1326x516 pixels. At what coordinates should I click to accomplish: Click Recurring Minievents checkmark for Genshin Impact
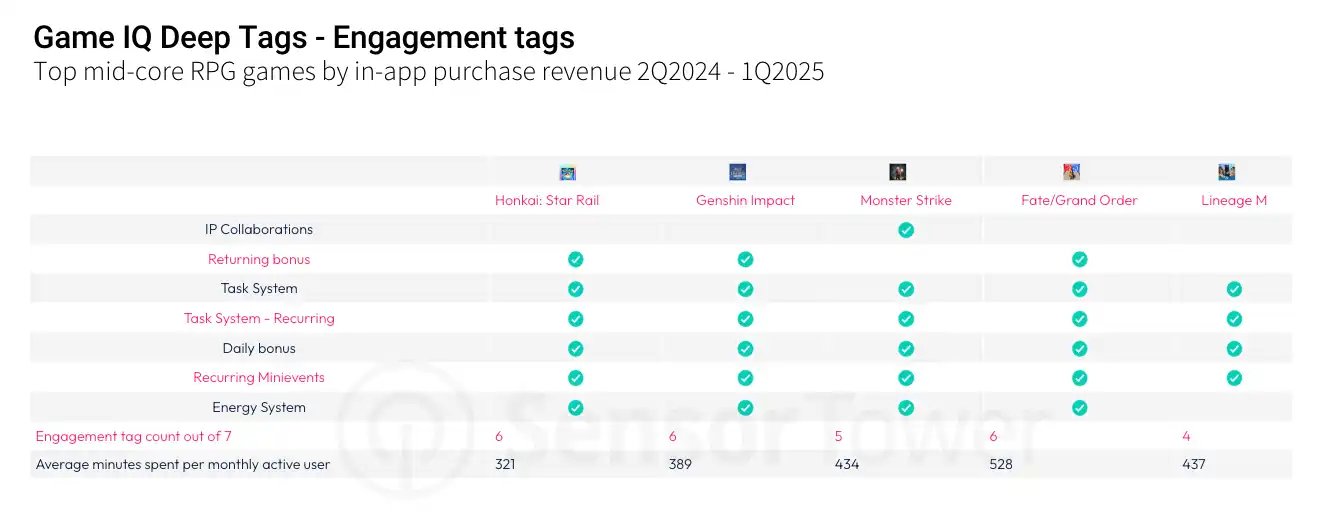pyautogui.click(x=746, y=378)
